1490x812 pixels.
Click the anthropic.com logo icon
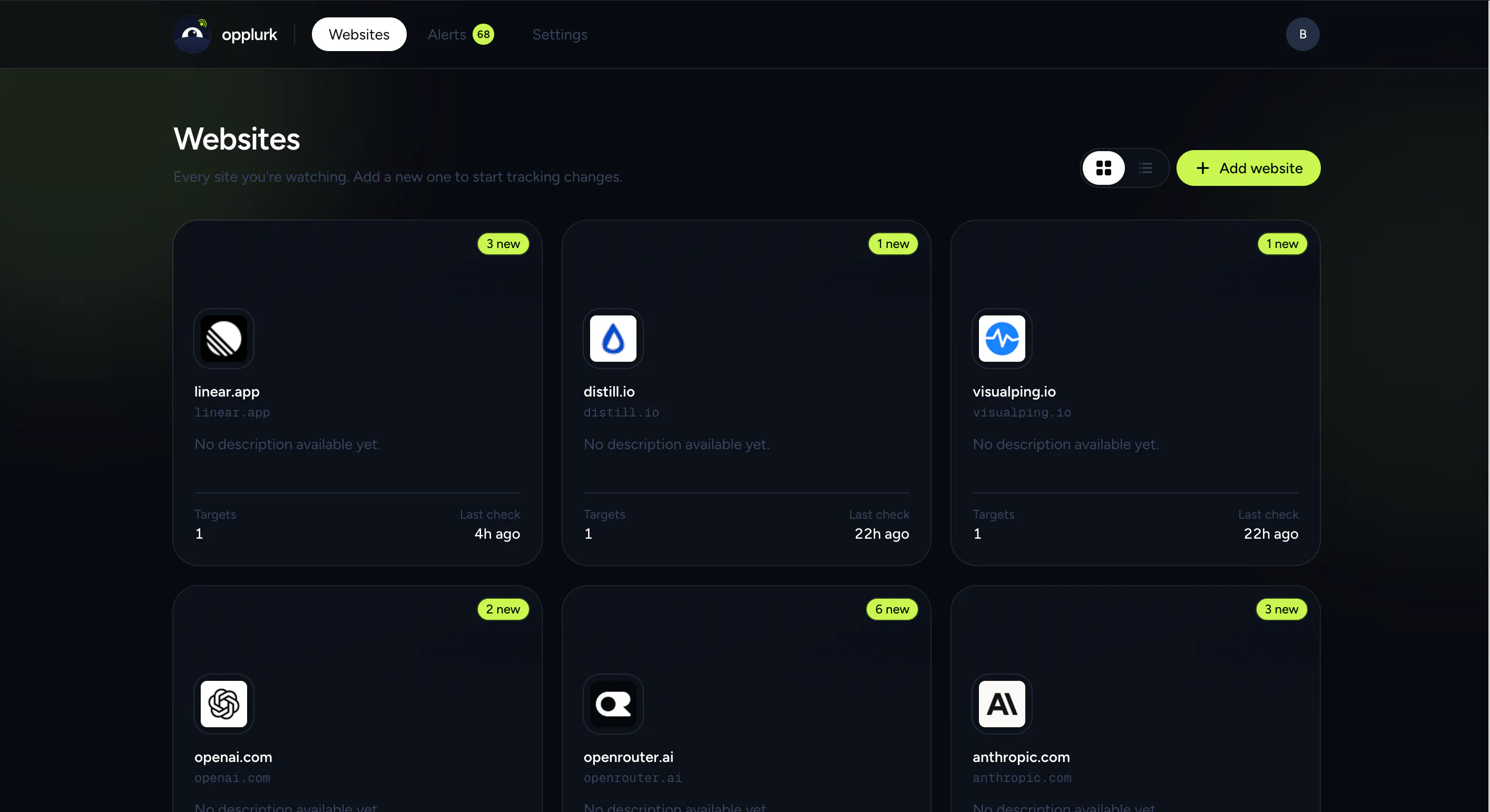click(x=1002, y=704)
